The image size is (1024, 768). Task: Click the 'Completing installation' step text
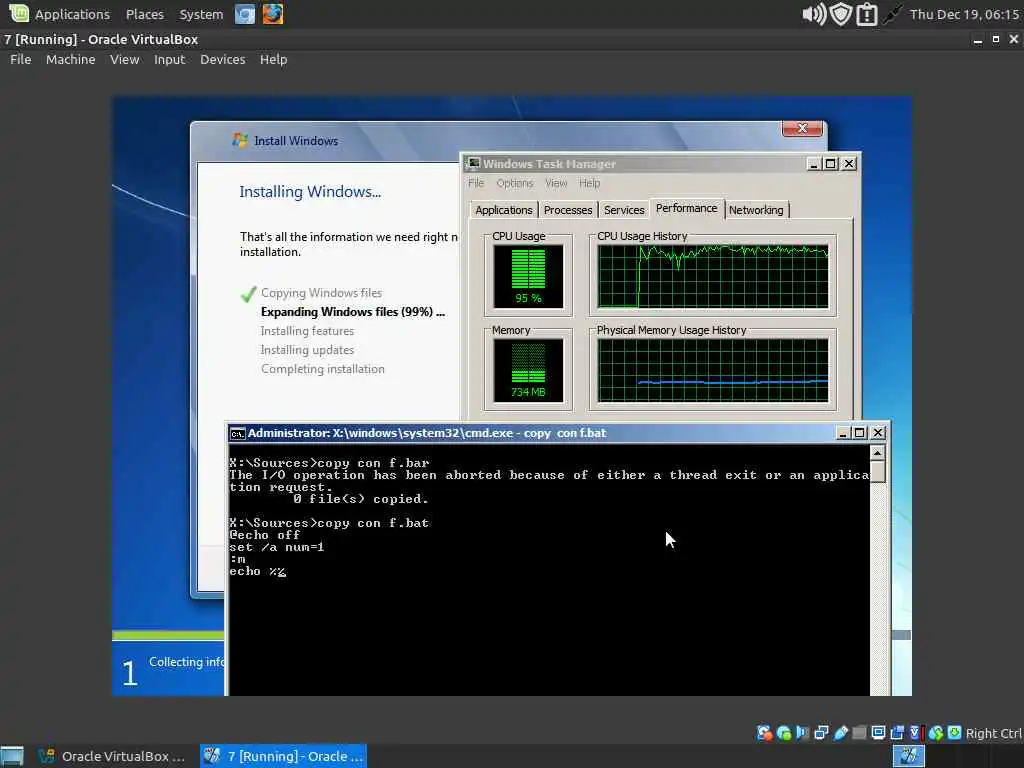click(x=323, y=369)
